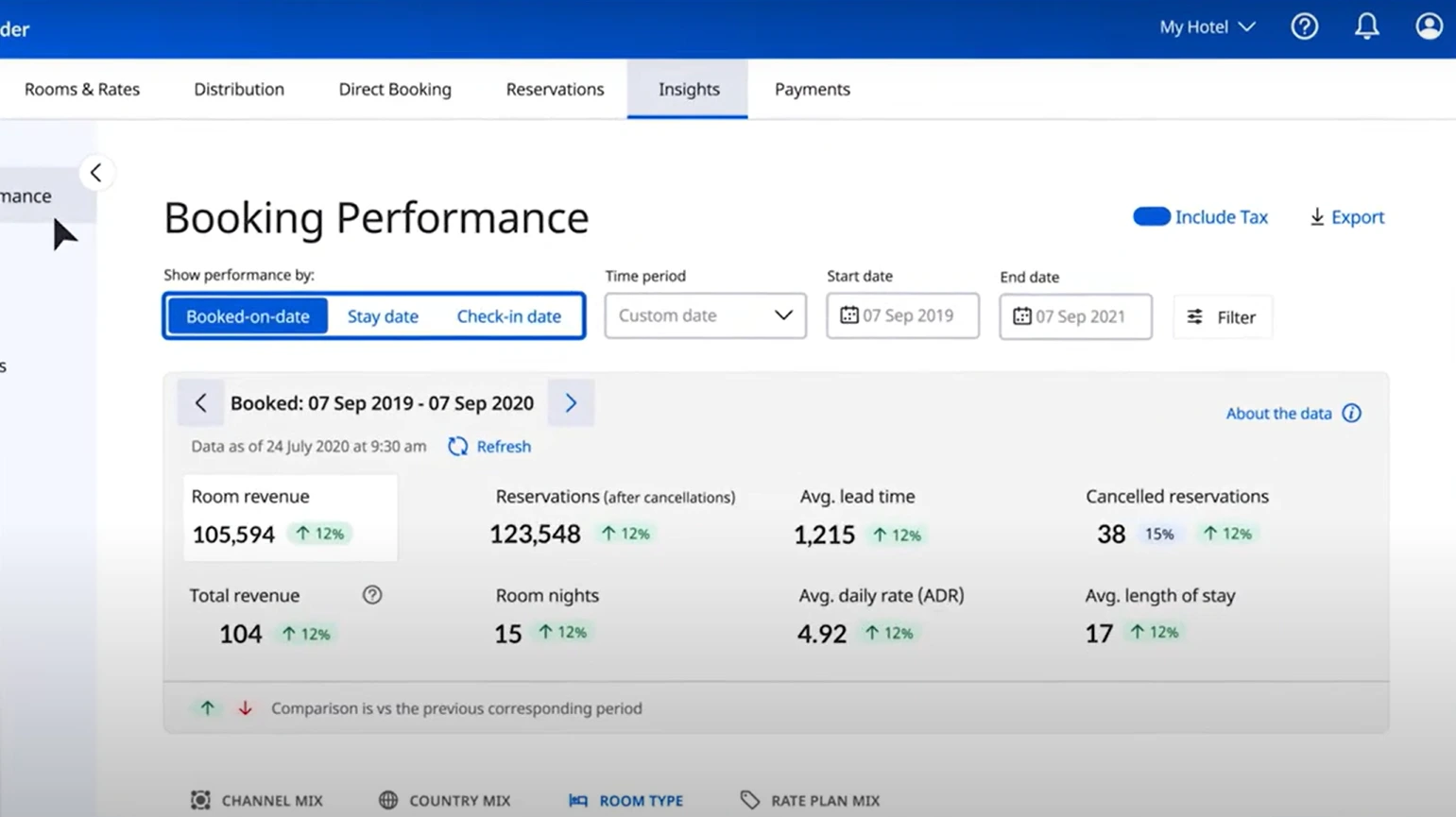Open notifications bell icon

point(1366,26)
